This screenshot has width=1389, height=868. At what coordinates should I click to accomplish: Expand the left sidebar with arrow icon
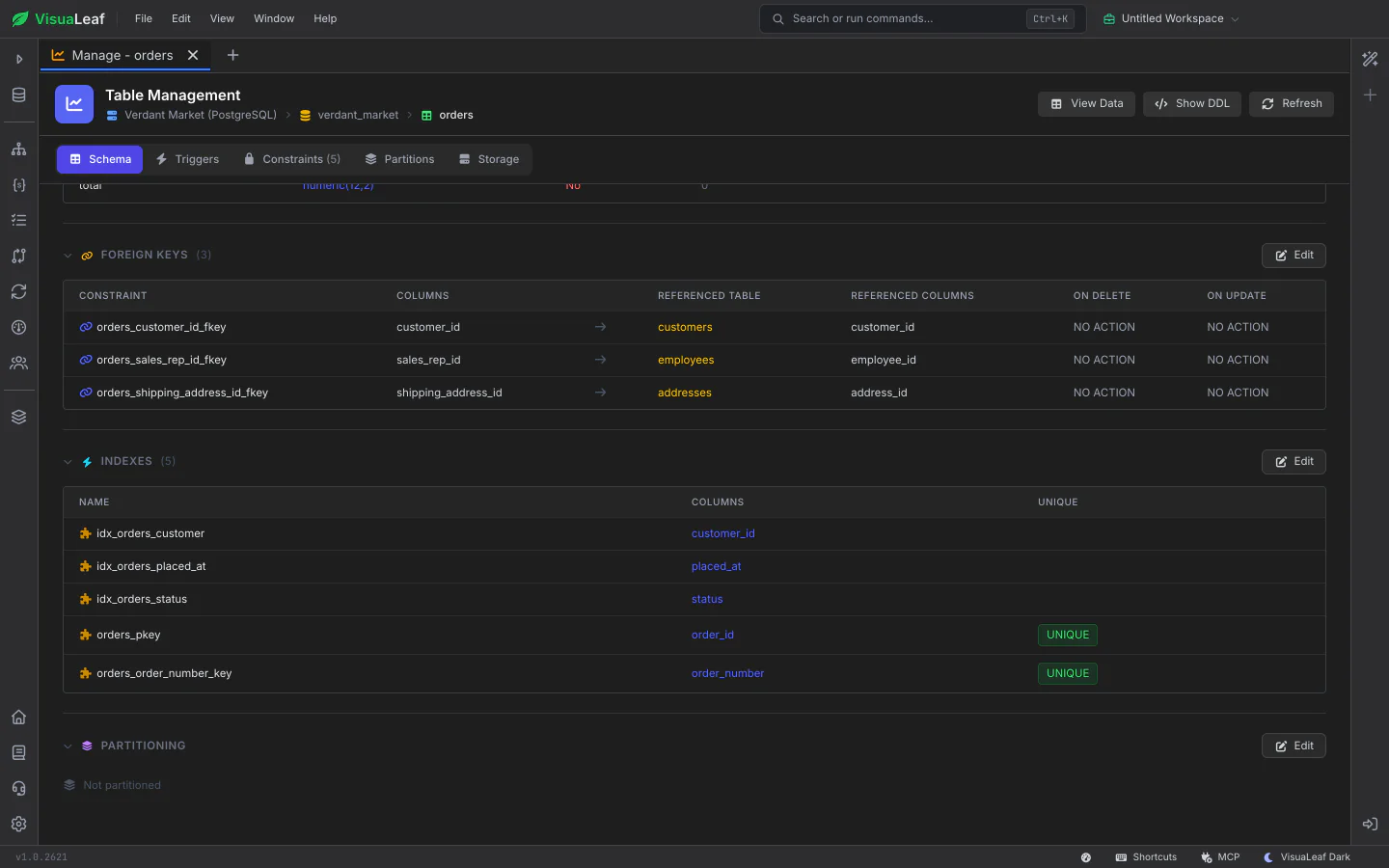(x=18, y=59)
